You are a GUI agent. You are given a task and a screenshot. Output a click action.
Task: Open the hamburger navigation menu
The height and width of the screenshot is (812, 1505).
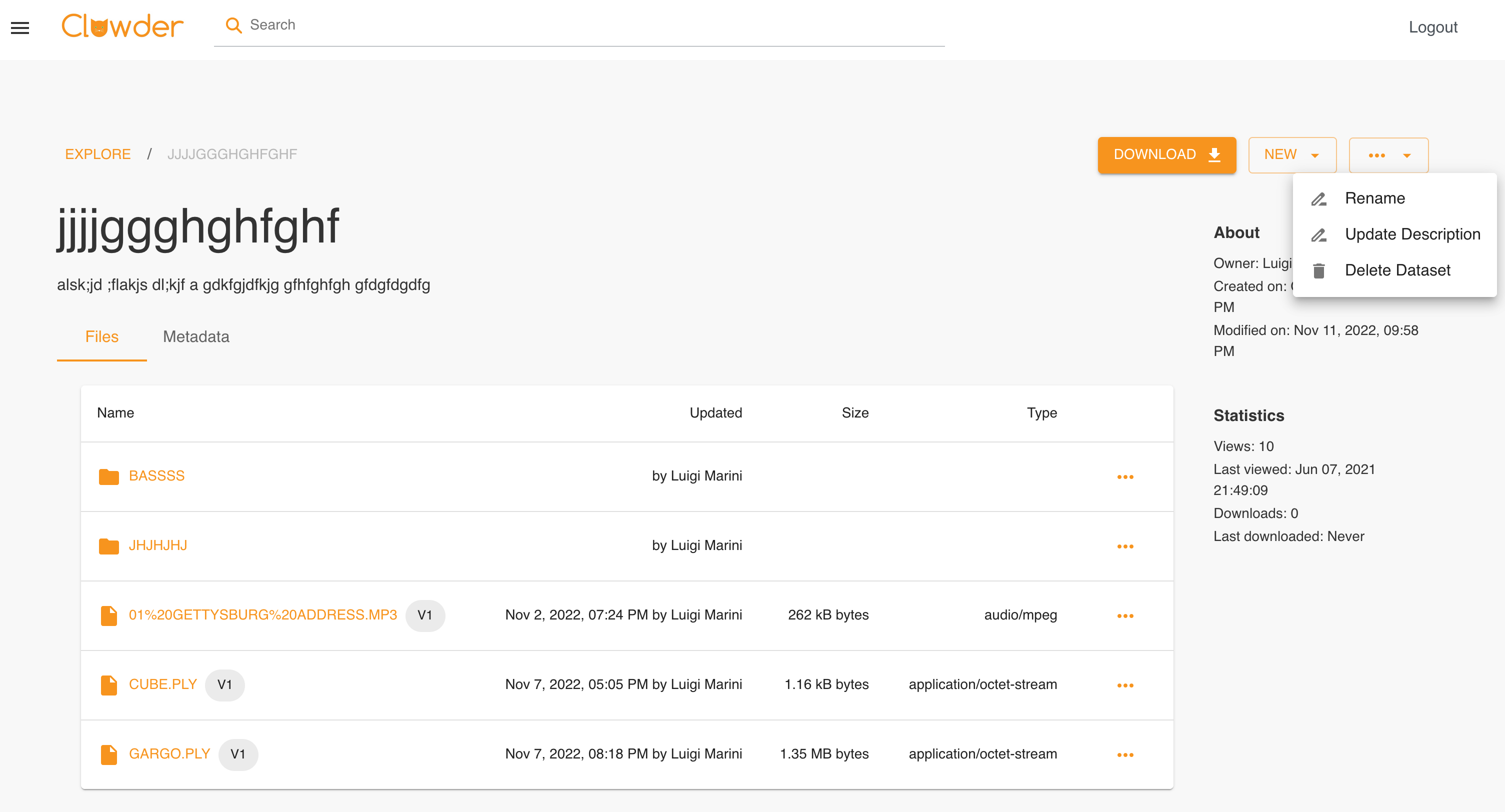tap(20, 27)
